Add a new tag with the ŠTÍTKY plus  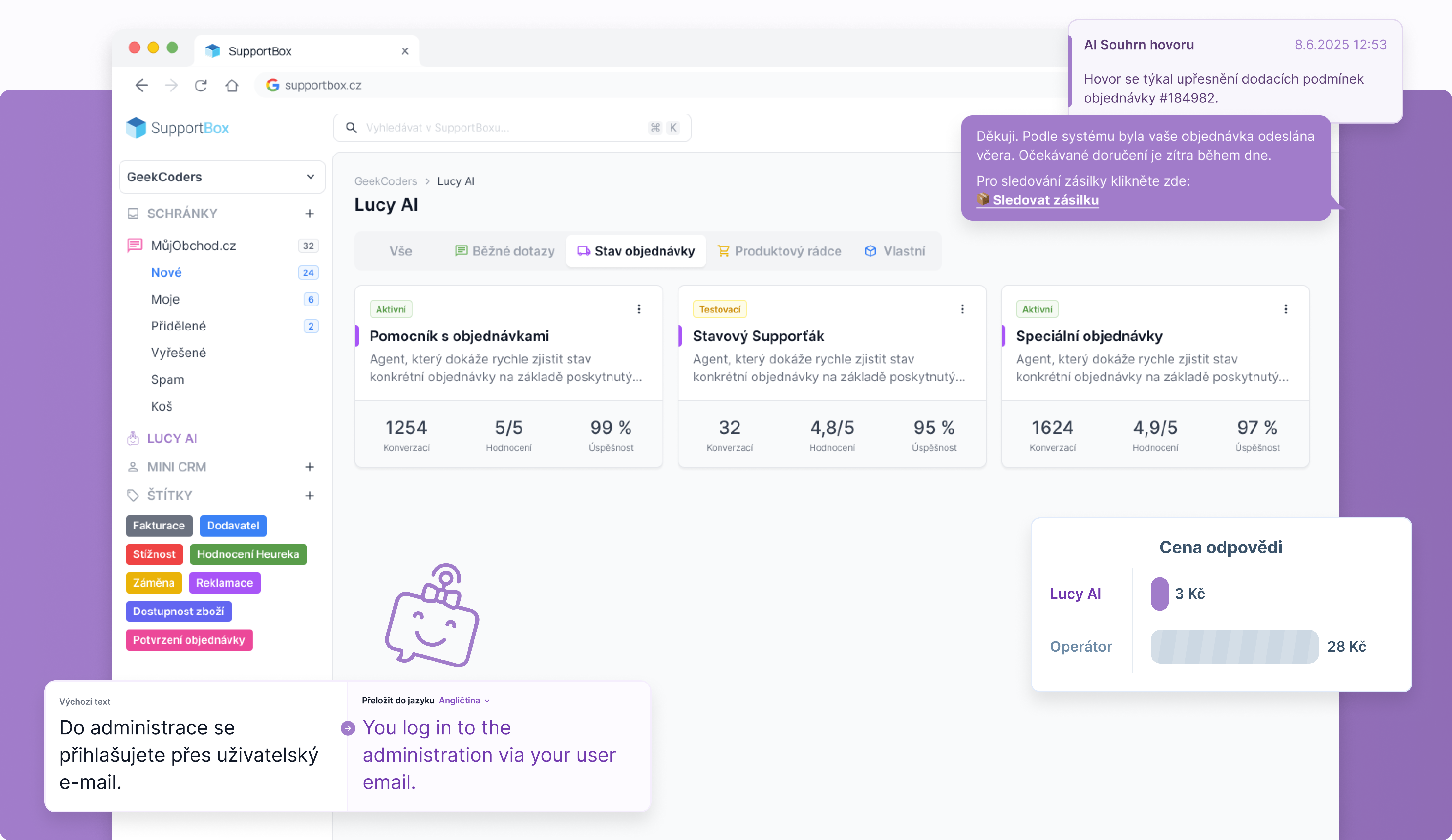309,495
